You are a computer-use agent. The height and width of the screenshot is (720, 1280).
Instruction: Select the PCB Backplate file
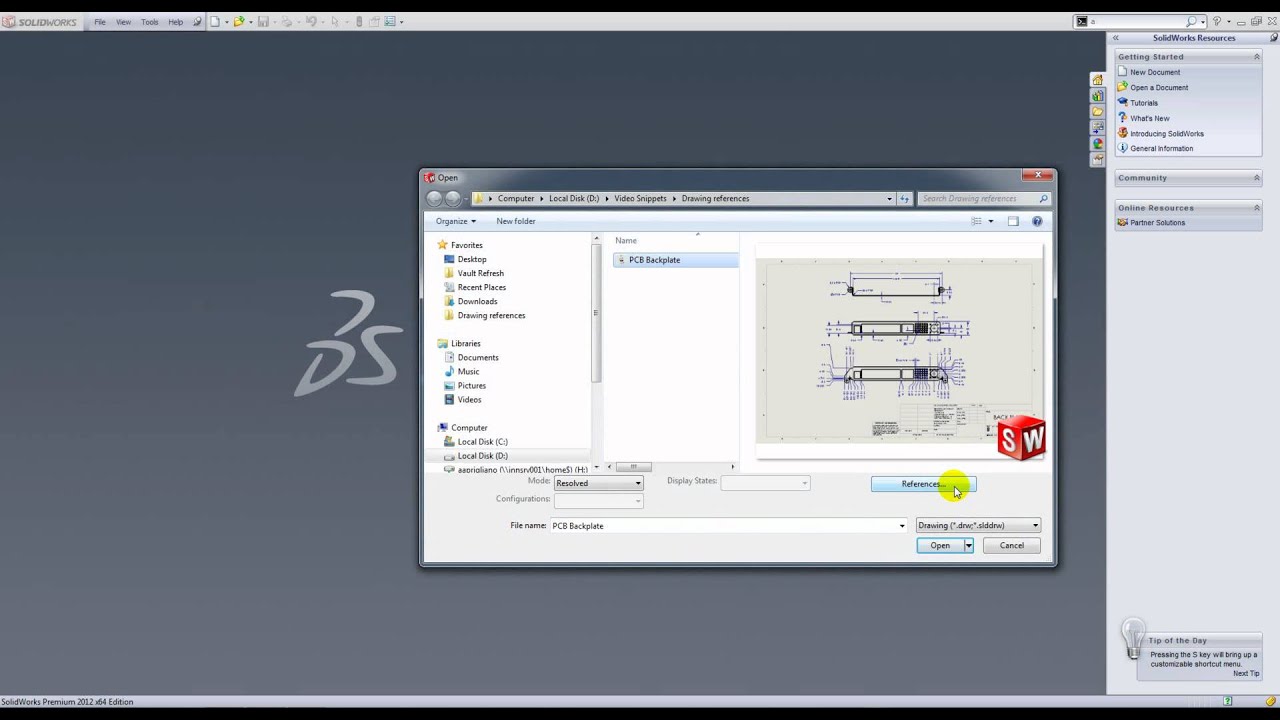675,260
